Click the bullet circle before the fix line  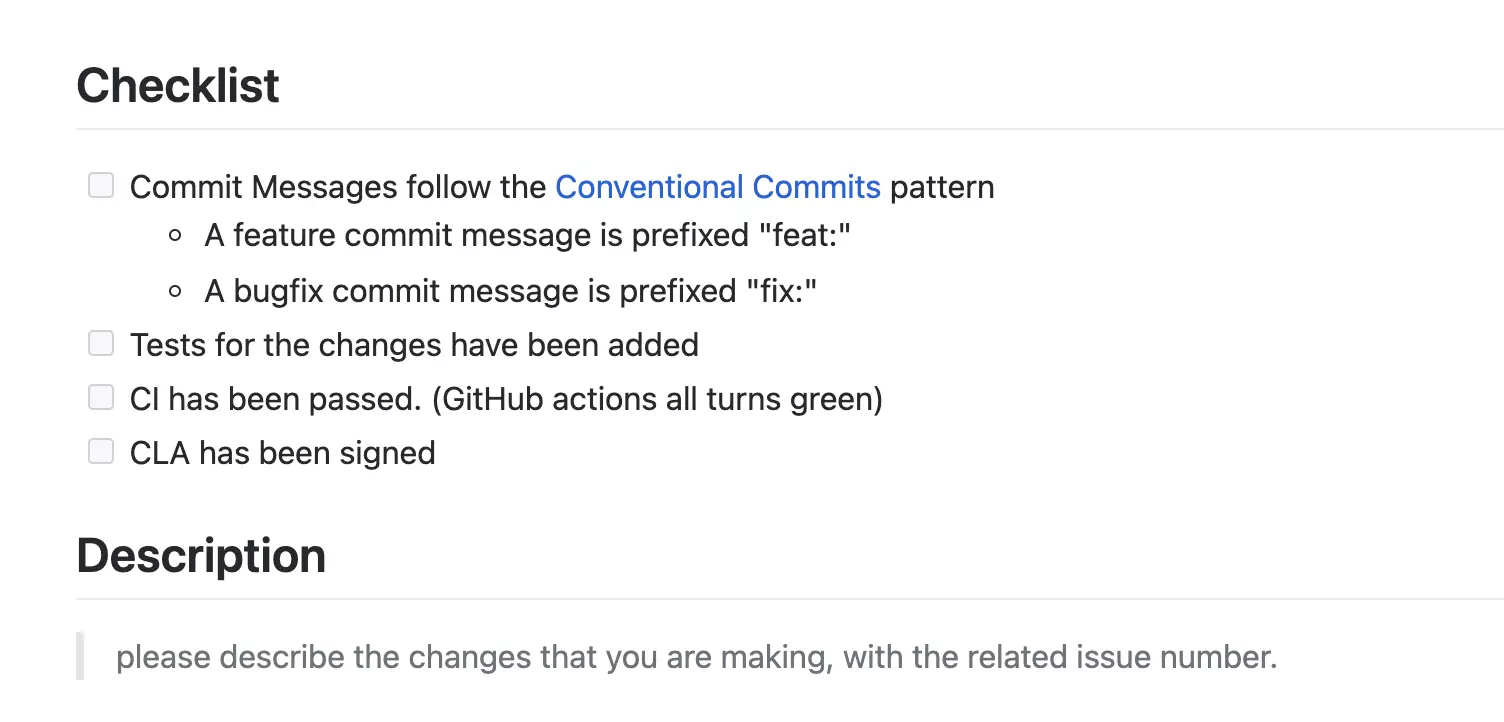(x=176, y=292)
